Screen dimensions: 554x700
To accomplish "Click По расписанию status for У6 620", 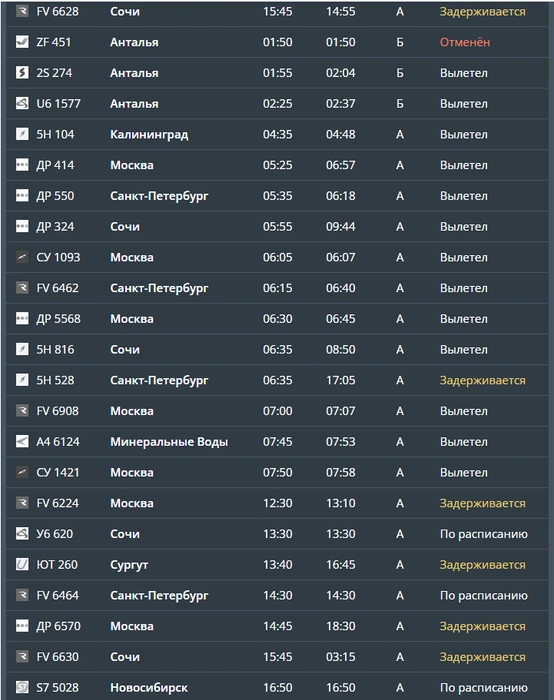I will 483,534.
